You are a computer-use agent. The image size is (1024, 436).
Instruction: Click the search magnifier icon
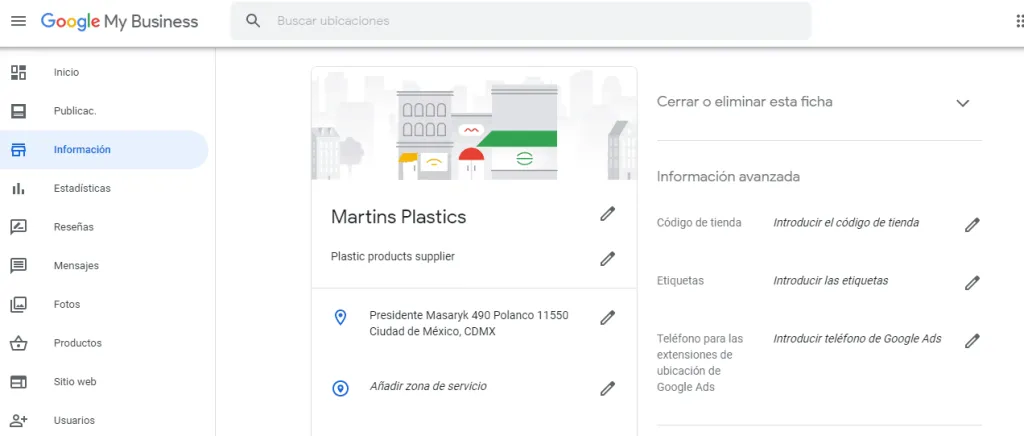[253, 21]
